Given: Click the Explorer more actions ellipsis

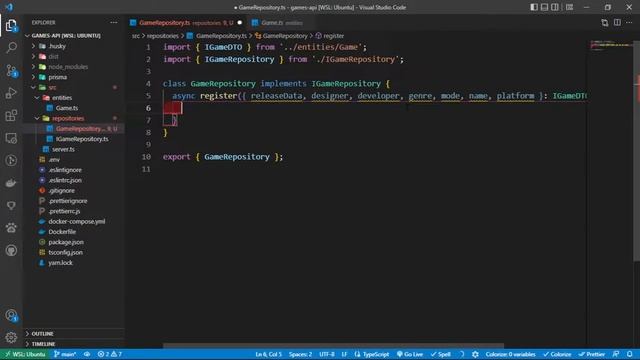Looking at the screenshot, I should [113, 22].
